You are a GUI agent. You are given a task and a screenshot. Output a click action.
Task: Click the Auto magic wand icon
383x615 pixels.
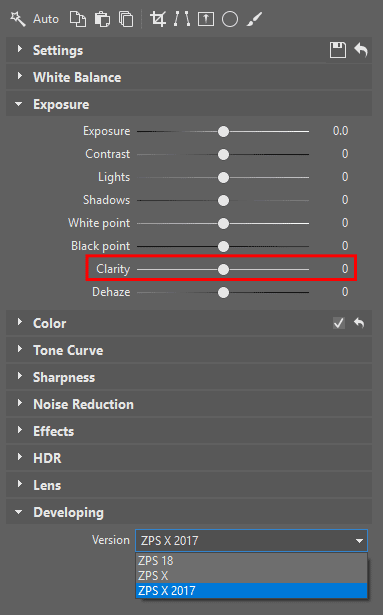click(x=18, y=18)
